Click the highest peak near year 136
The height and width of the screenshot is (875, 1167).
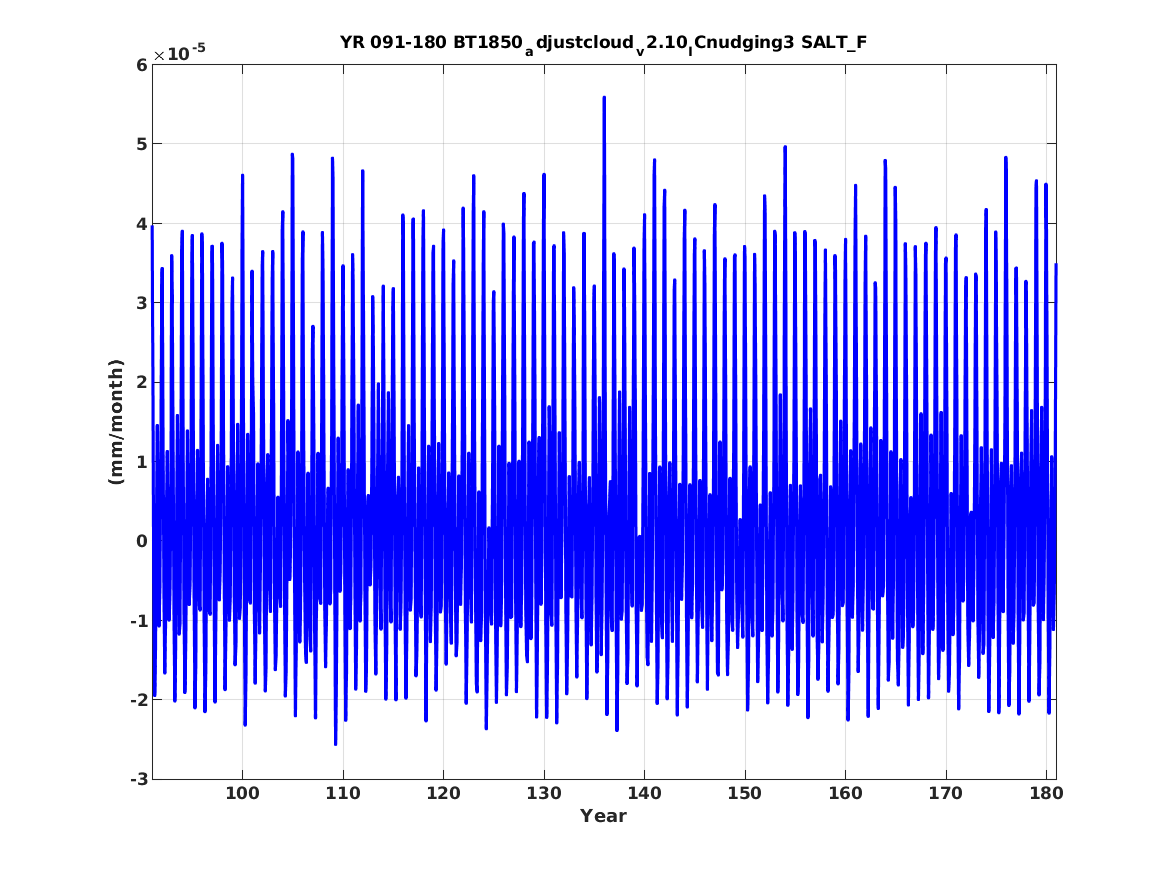click(604, 97)
